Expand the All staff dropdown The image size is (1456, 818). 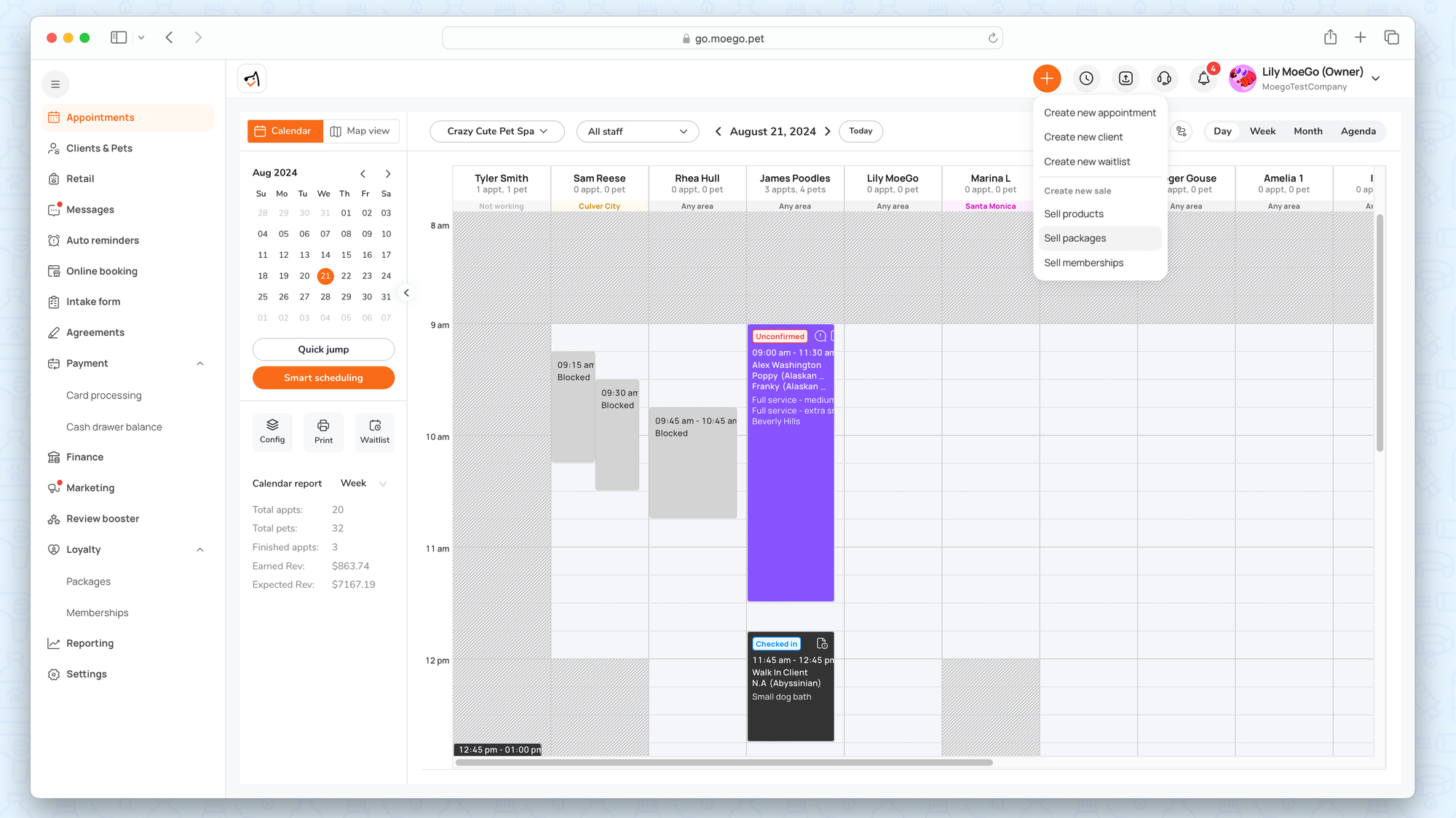tap(637, 131)
